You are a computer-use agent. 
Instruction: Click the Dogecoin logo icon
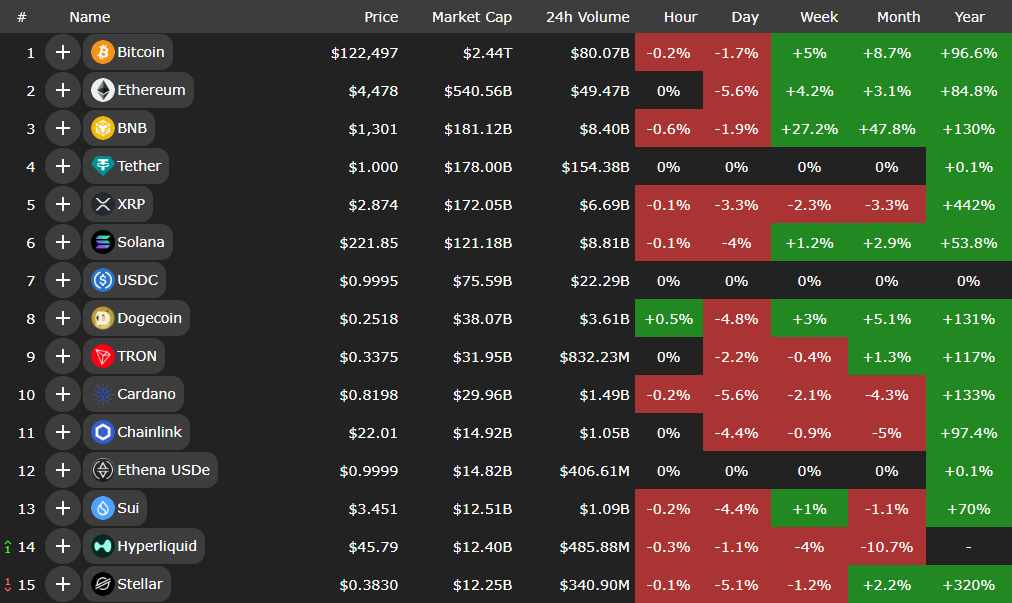point(103,318)
